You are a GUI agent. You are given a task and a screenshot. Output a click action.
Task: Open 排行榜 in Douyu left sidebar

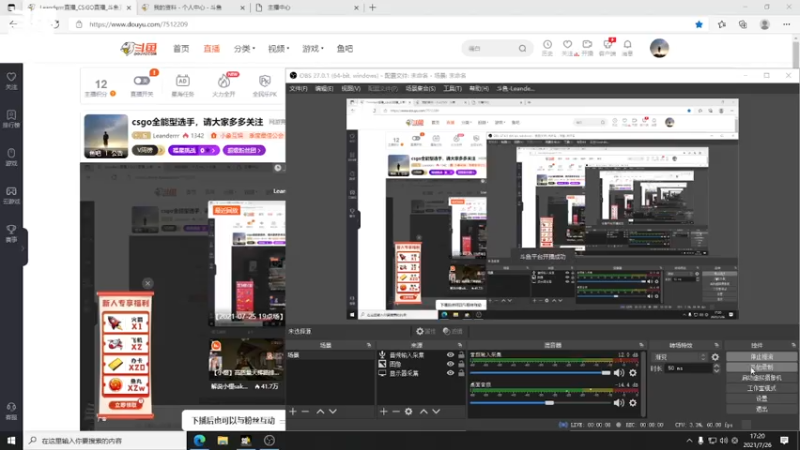tap(11, 119)
